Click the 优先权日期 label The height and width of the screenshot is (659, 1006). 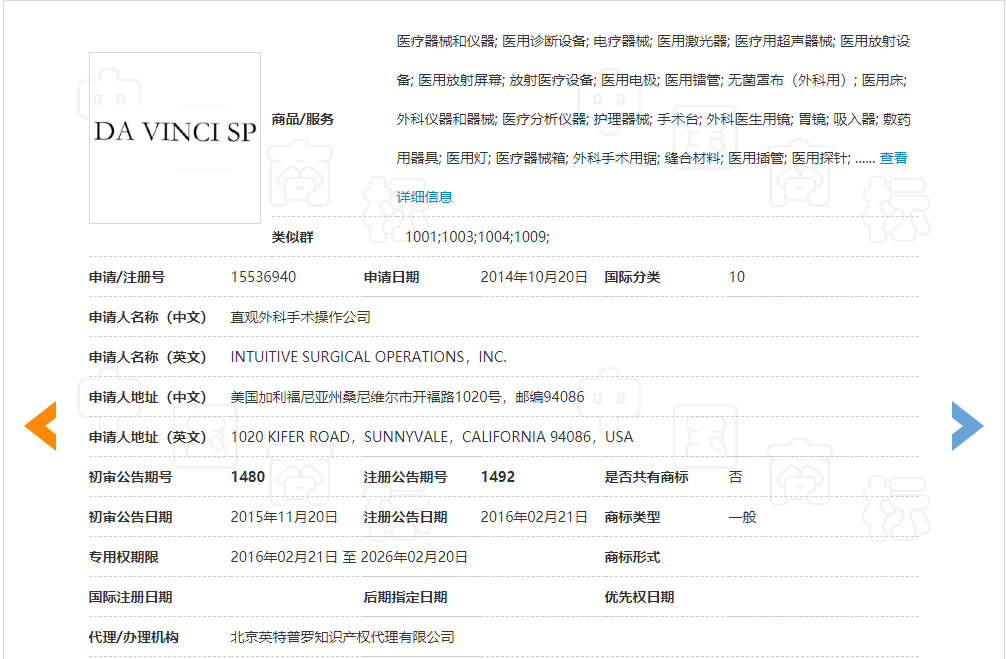[x=639, y=597]
